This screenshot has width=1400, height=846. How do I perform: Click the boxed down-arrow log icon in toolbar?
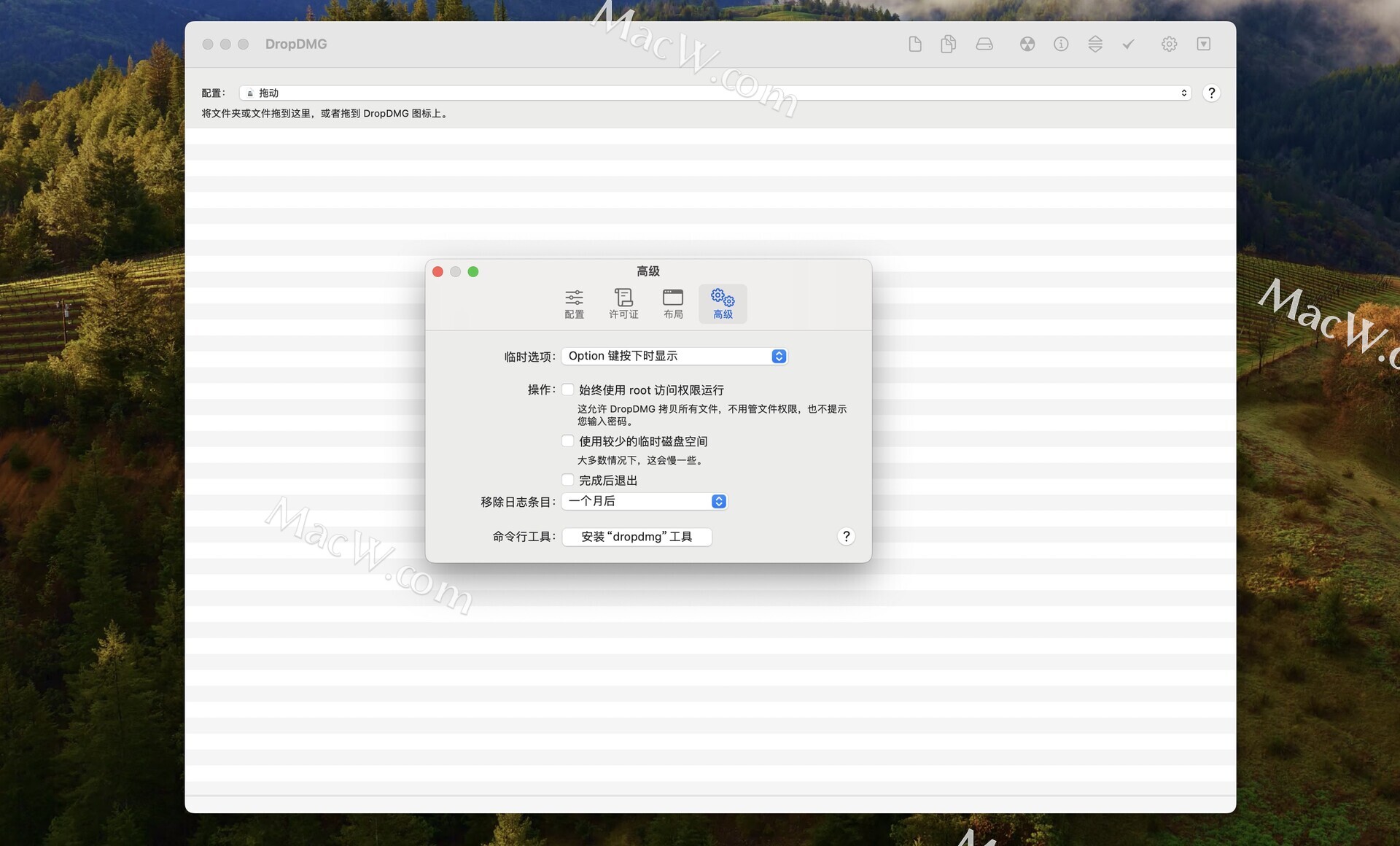tap(1204, 44)
